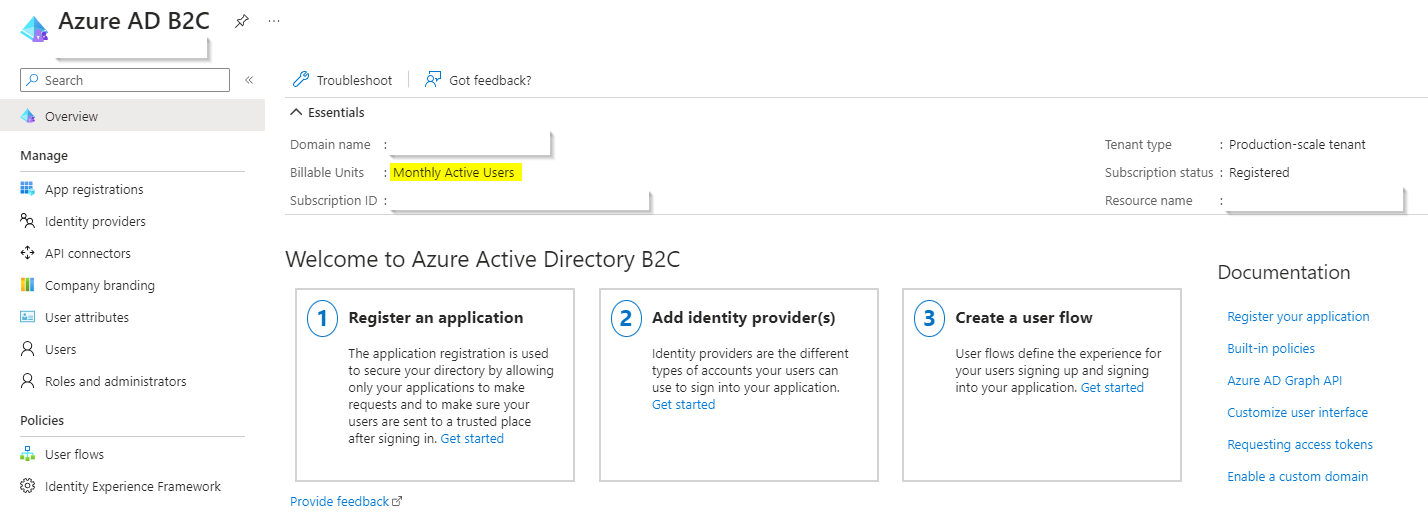Viewport: 1428px width, 513px height.
Task: Click the Troubleshoot wrench icon
Action: click(300, 80)
